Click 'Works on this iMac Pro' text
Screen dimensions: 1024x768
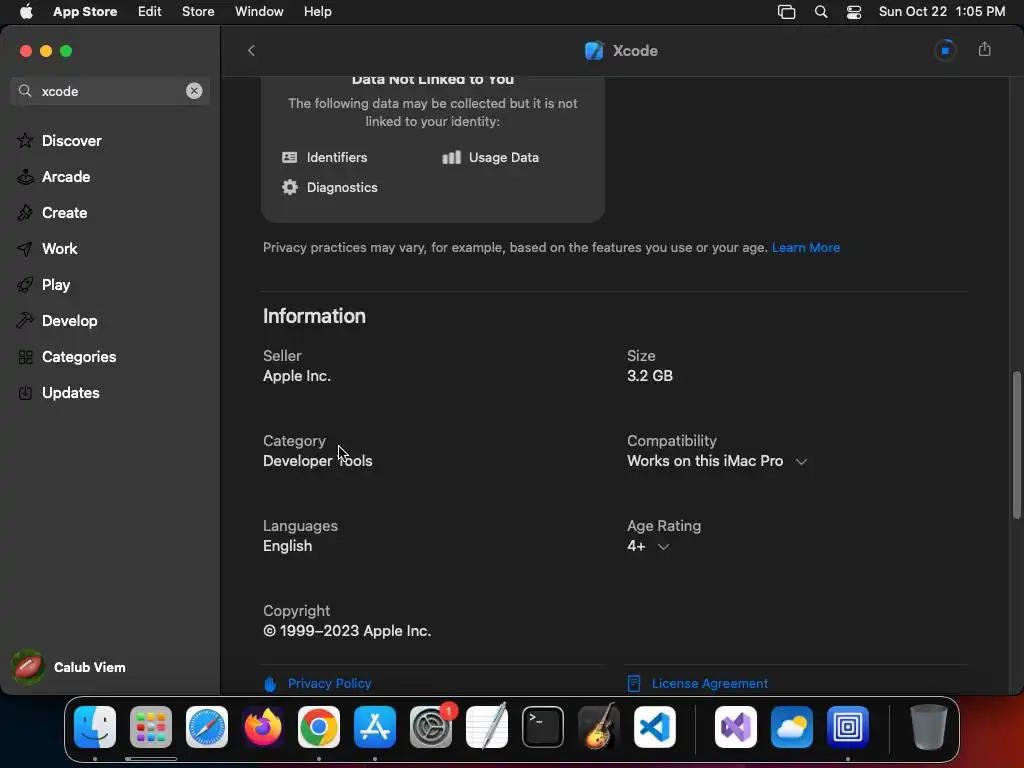(x=705, y=461)
